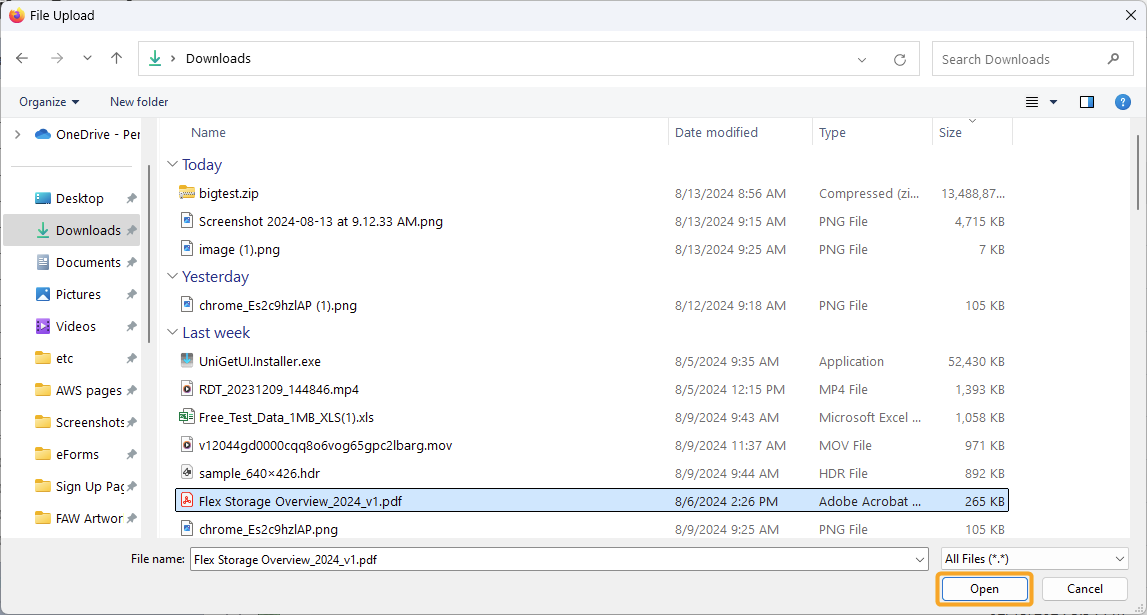Click the Downloads icon in the address bar
Screen dimensions: 1147x615
click(x=156, y=58)
